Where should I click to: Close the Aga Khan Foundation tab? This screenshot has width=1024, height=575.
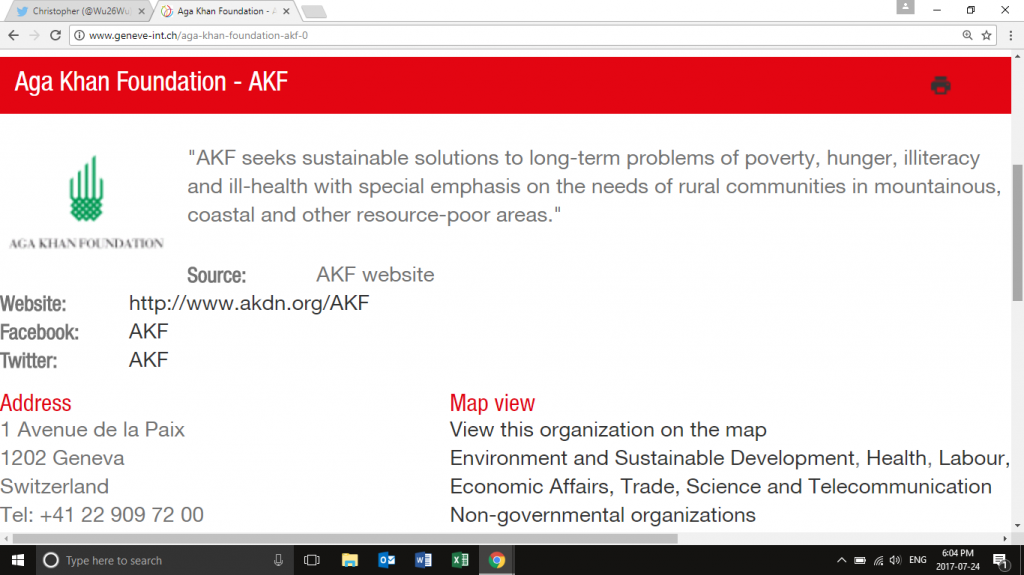click(x=286, y=11)
